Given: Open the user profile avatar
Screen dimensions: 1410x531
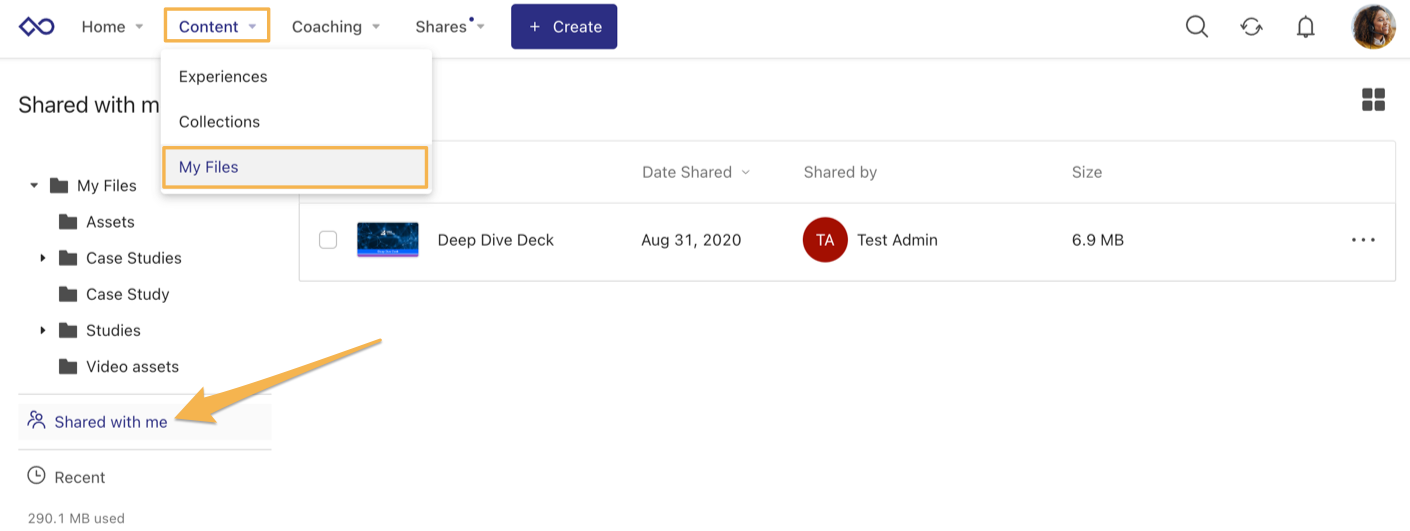Looking at the screenshot, I should pos(1373,27).
